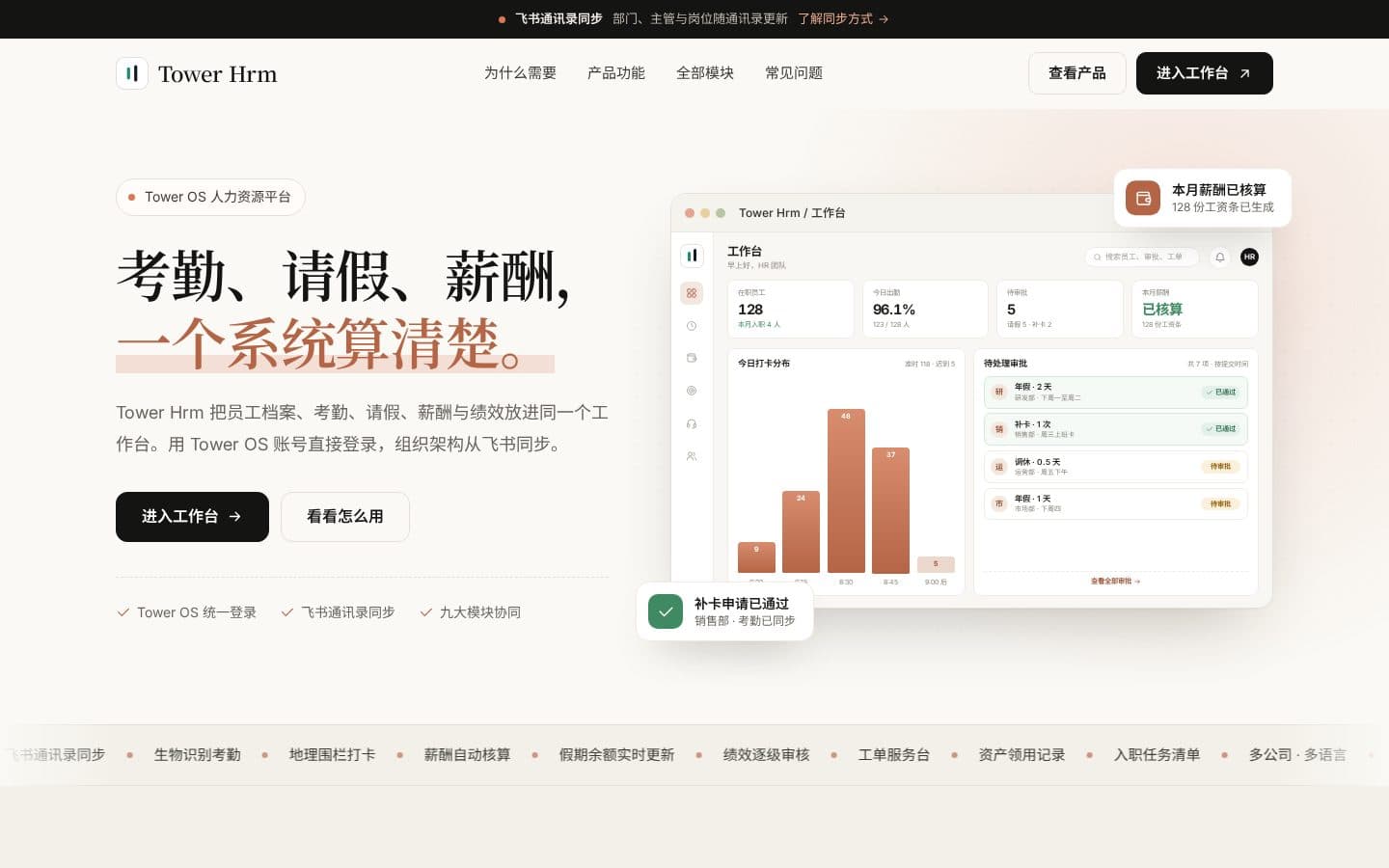This screenshot has width=1389, height=868.
Task: Click the 查看全部审批 link
Action: point(1115,582)
